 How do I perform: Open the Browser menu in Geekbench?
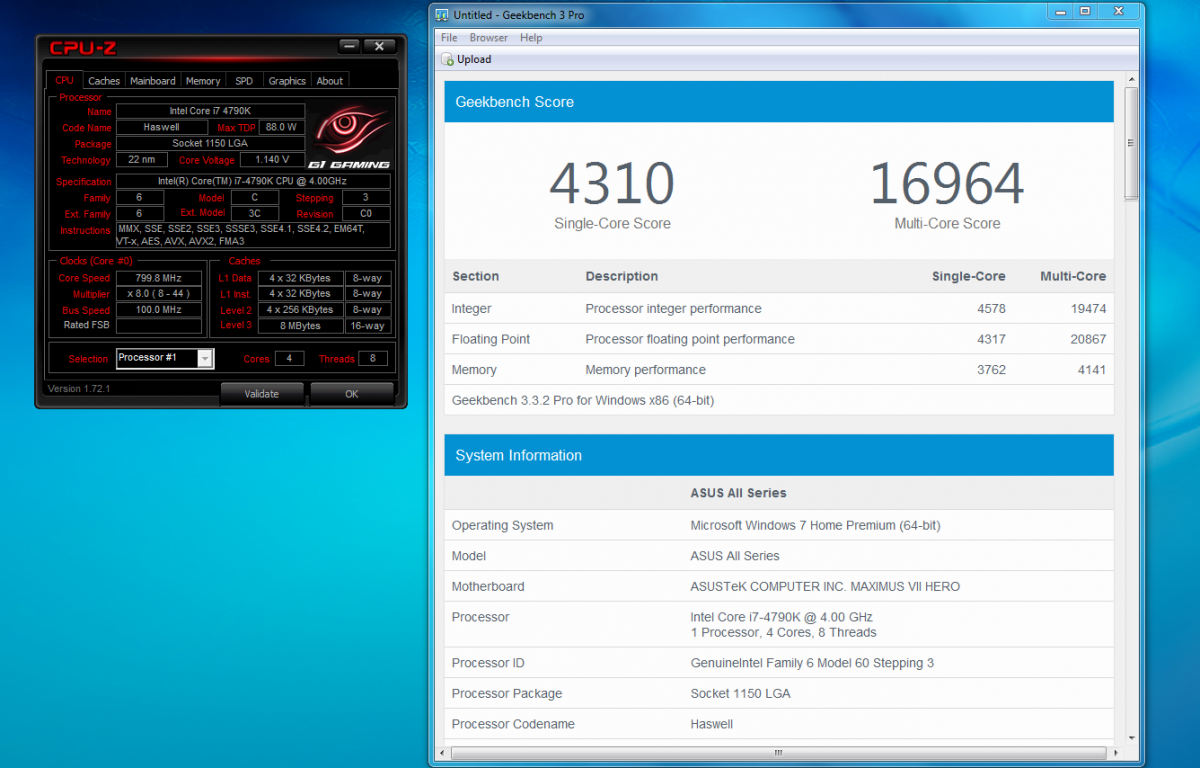click(489, 38)
